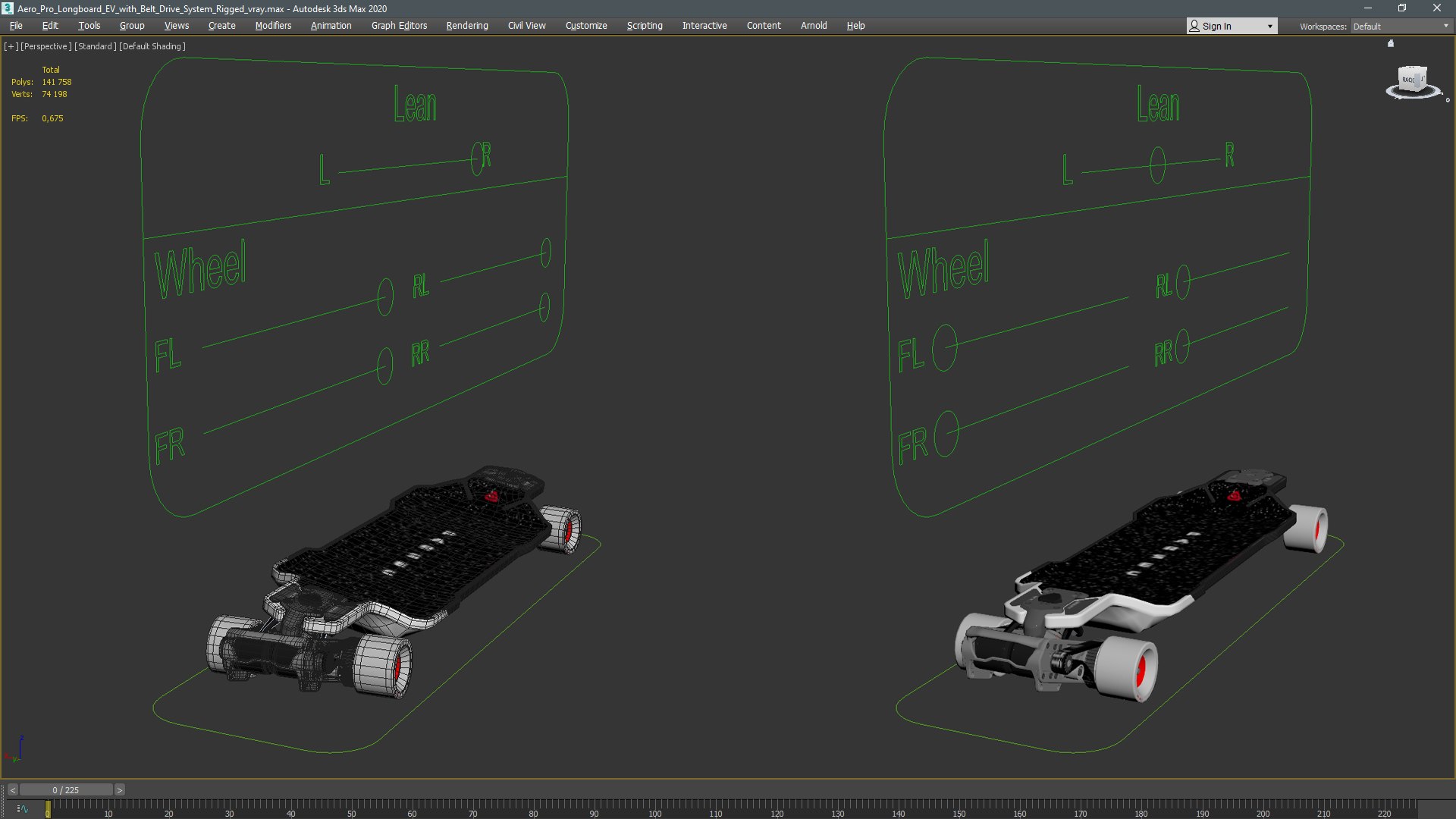Image resolution: width=1456 pixels, height=819 pixels.
Task: Go to previous frame using left arrow
Action: coord(12,790)
